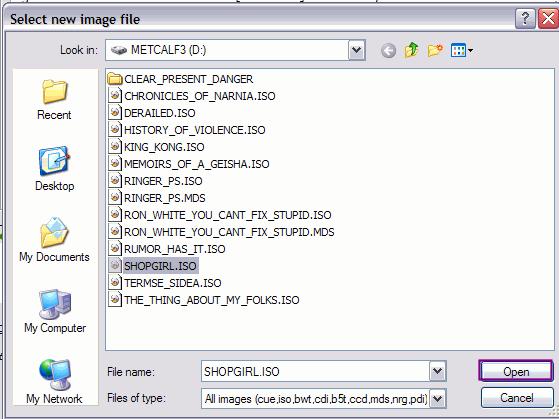Go to Desktop in places bar
Screen dimensions: 559x419
point(55,169)
